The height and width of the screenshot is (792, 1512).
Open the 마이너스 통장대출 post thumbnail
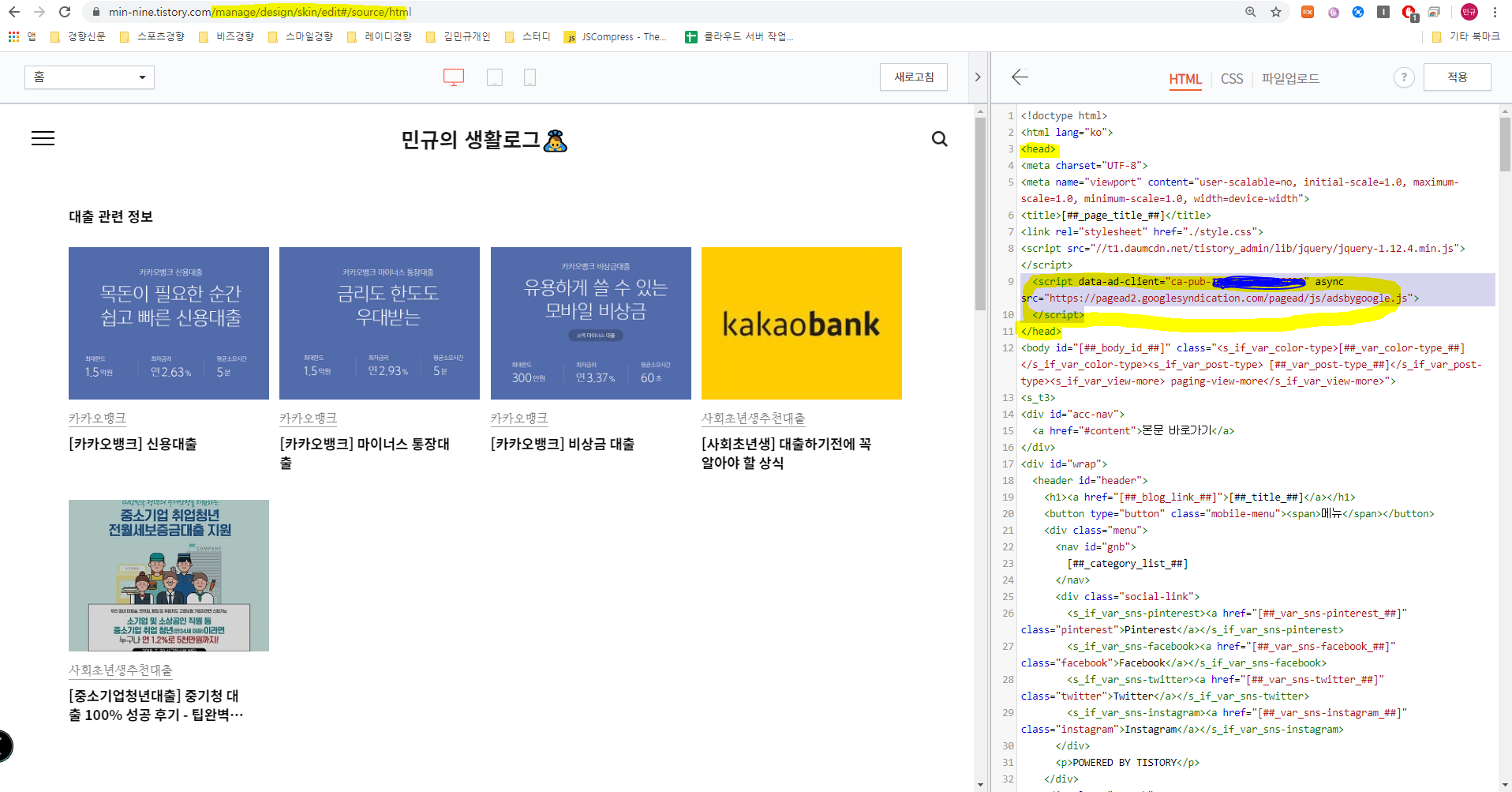(x=380, y=323)
